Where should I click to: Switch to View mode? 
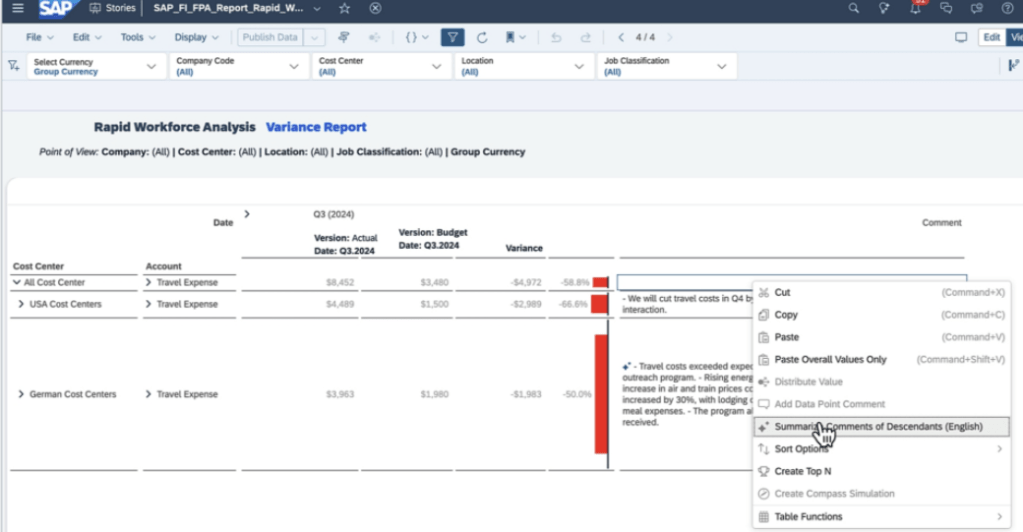coord(1015,37)
